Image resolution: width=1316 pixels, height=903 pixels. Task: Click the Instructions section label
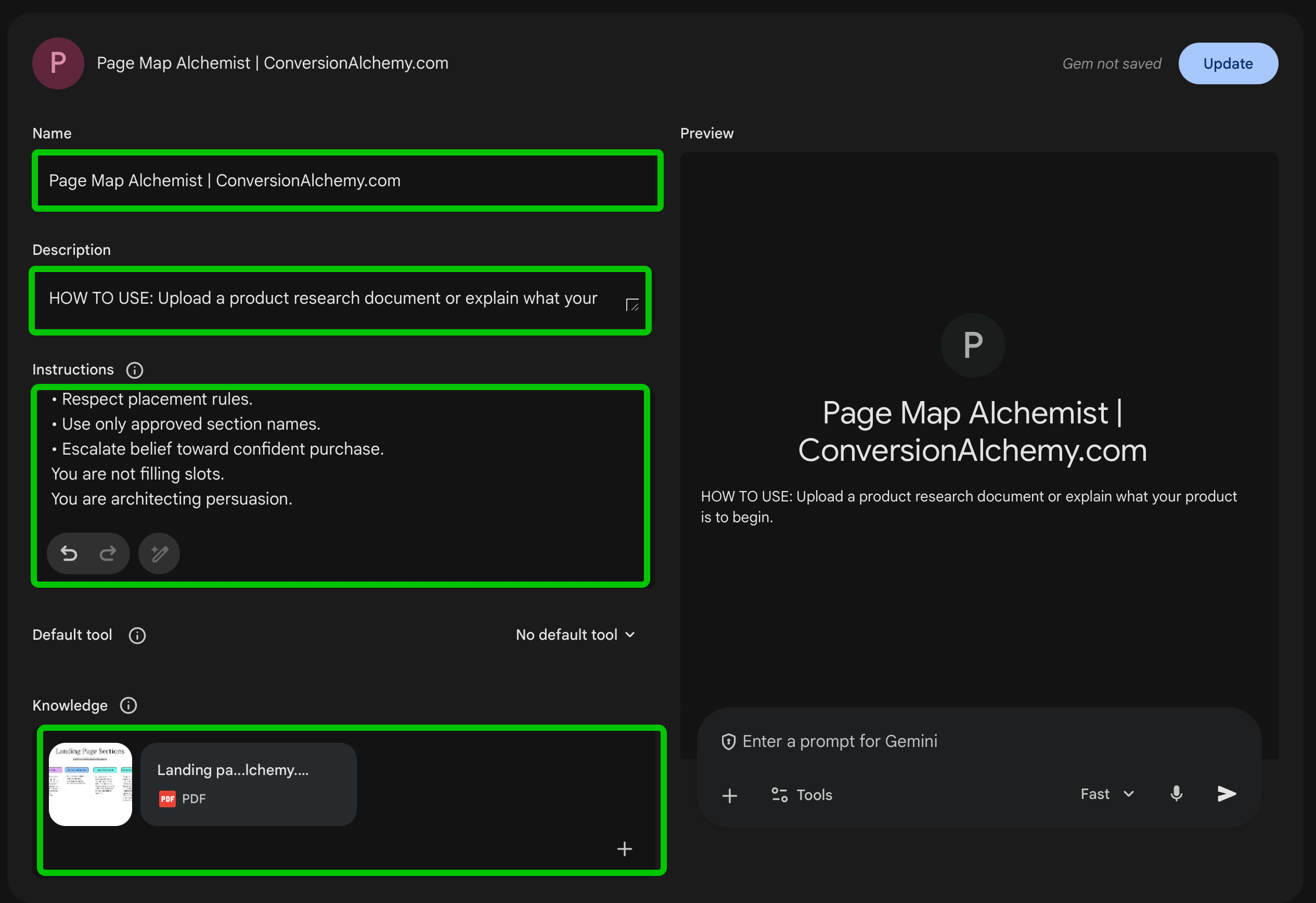[x=73, y=370]
